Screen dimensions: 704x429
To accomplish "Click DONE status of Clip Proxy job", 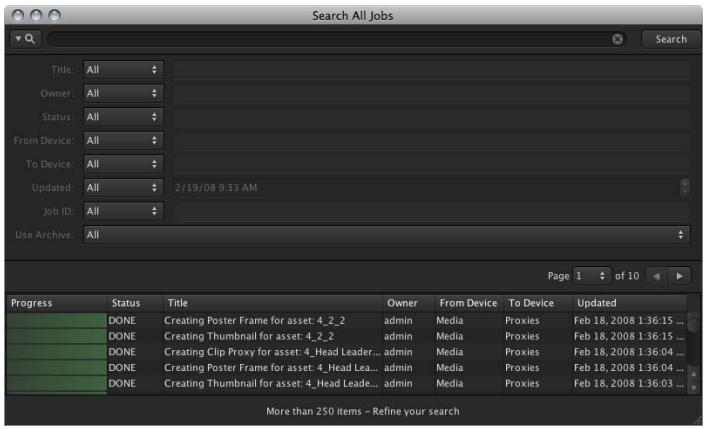I will (122, 352).
